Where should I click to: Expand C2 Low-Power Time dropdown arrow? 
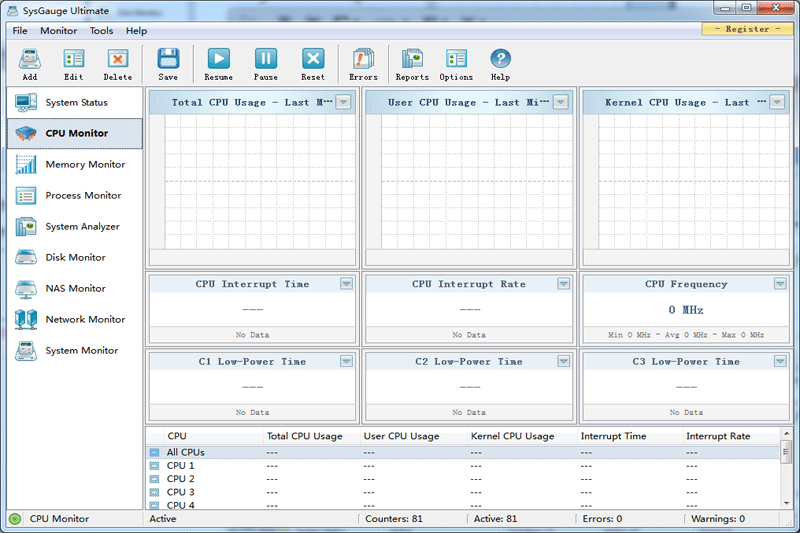pyautogui.click(x=563, y=361)
